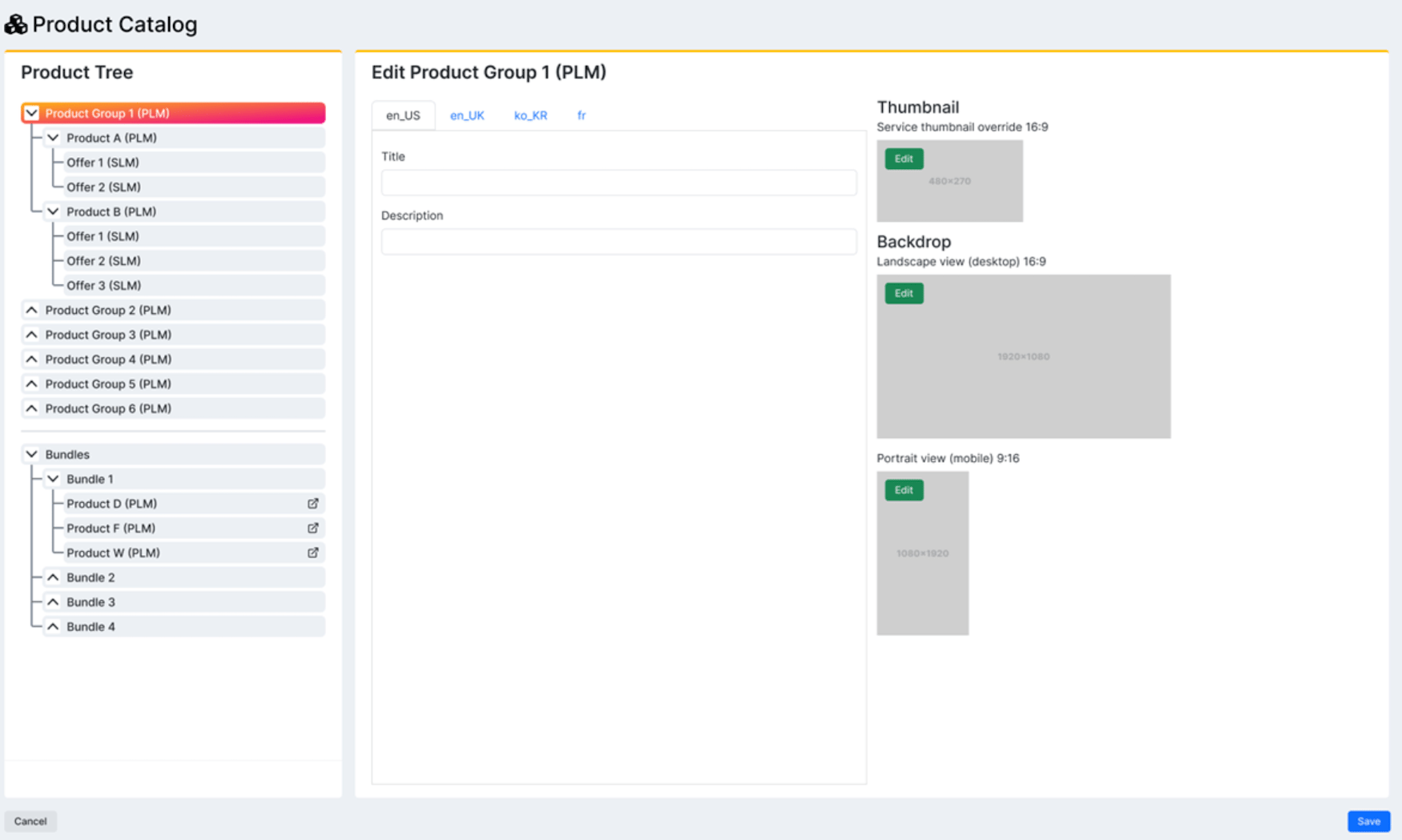Select the Product Group 1 (PLM) highlighted row

point(173,113)
